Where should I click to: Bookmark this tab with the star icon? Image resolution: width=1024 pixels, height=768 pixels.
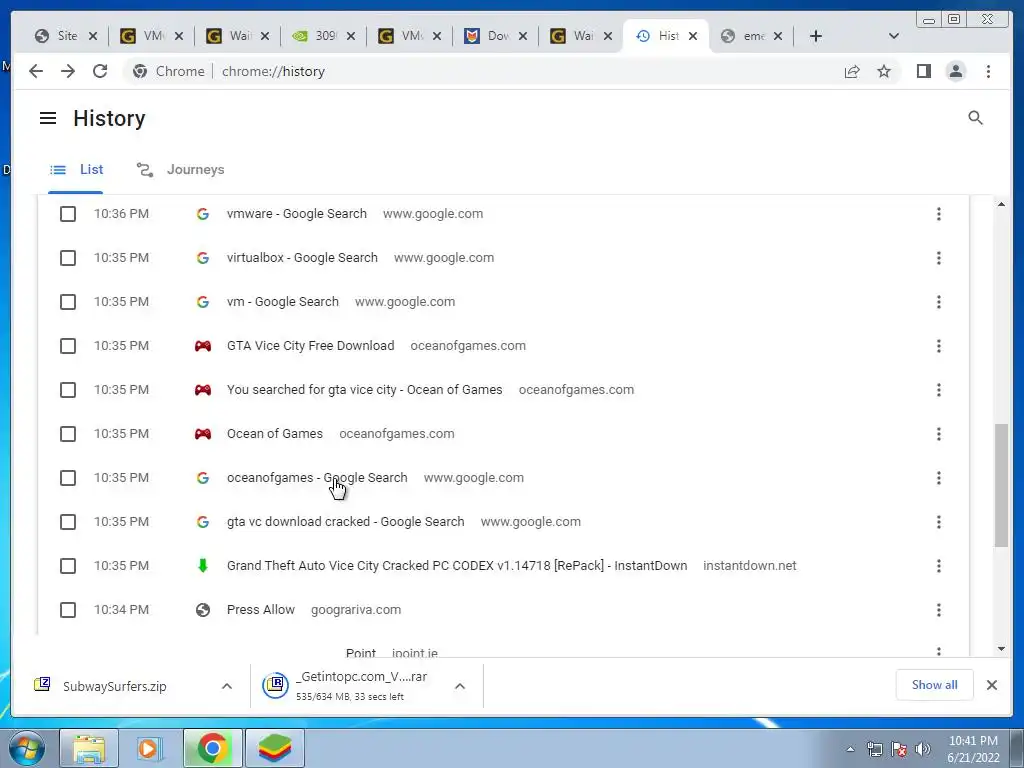click(x=884, y=71)
